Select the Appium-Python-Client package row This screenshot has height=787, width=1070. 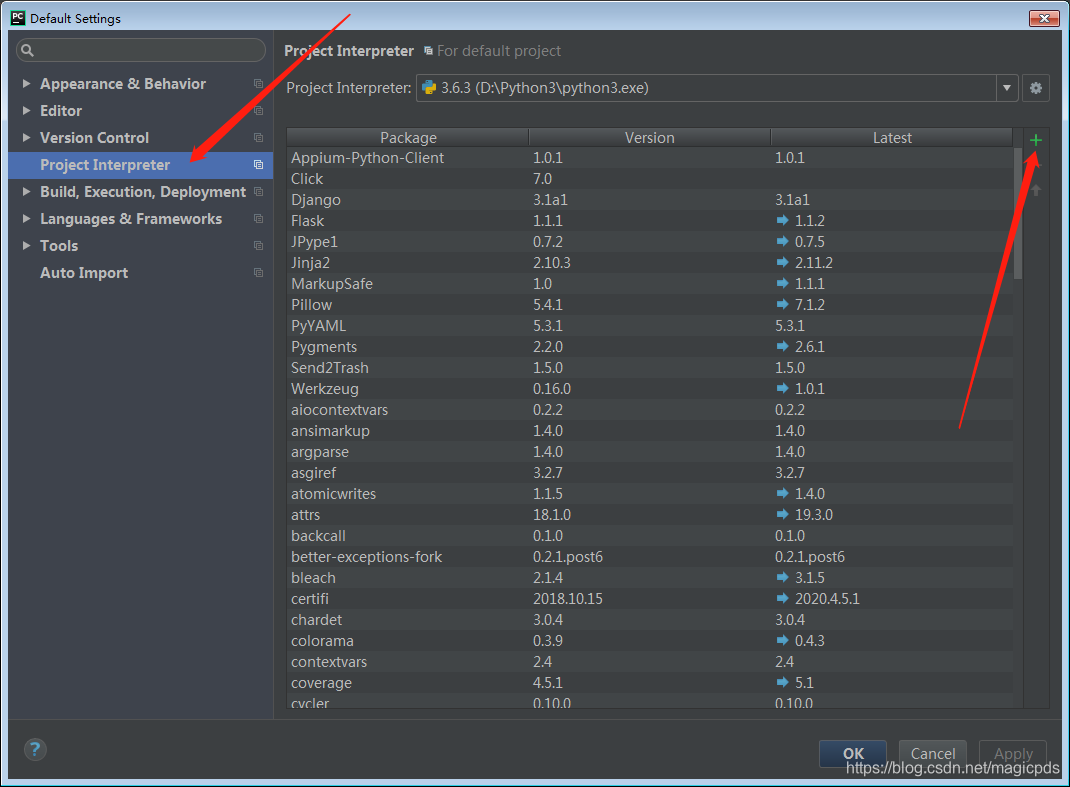(650, 158)
